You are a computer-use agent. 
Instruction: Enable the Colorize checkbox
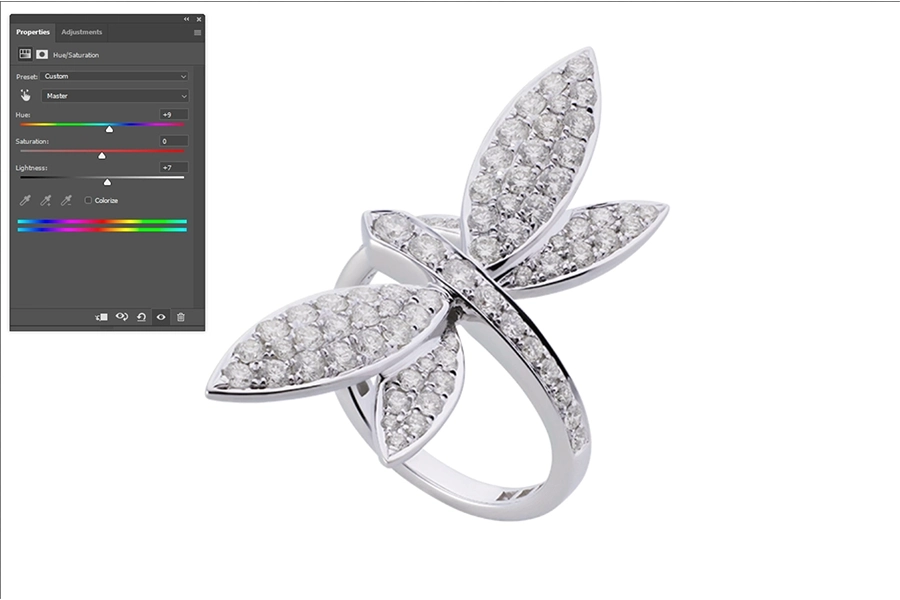[x=88, y=200]
